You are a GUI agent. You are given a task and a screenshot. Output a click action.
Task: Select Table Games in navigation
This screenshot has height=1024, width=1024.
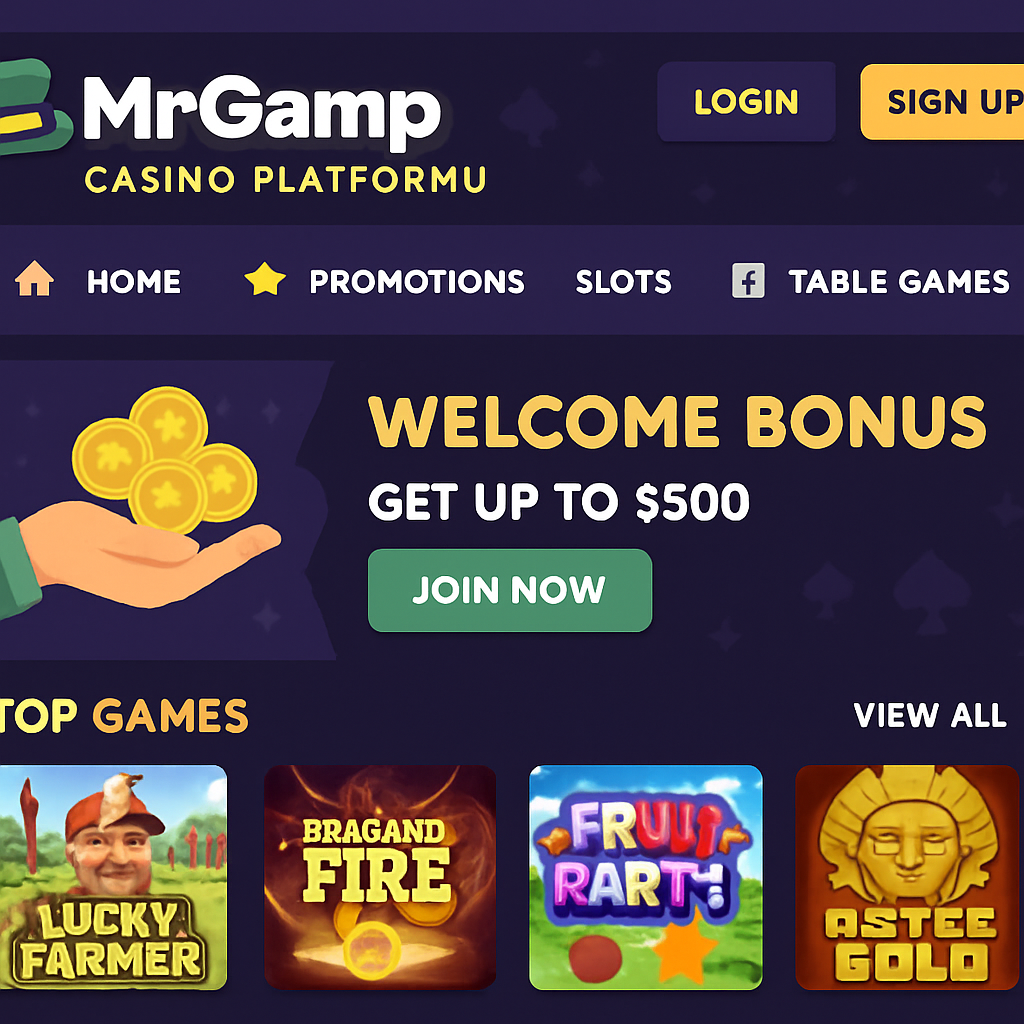(x=899, y=281)
